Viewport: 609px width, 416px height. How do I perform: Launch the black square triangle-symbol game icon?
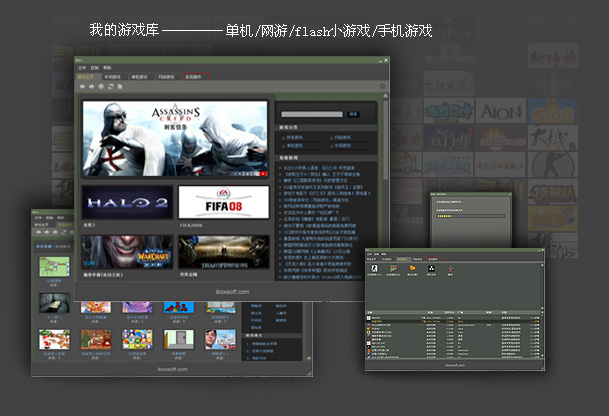[431, 268]
